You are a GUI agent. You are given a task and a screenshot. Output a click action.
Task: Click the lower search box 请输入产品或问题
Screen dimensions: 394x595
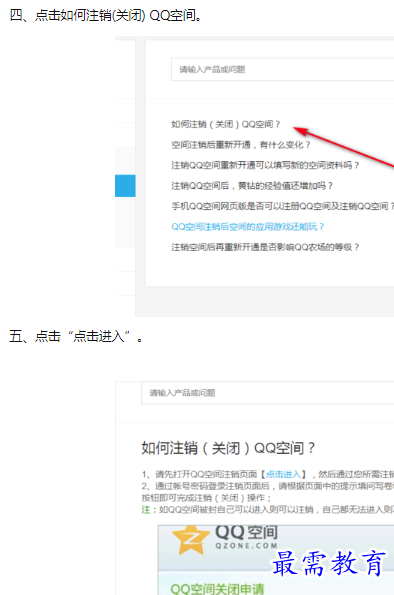(268, 393)
